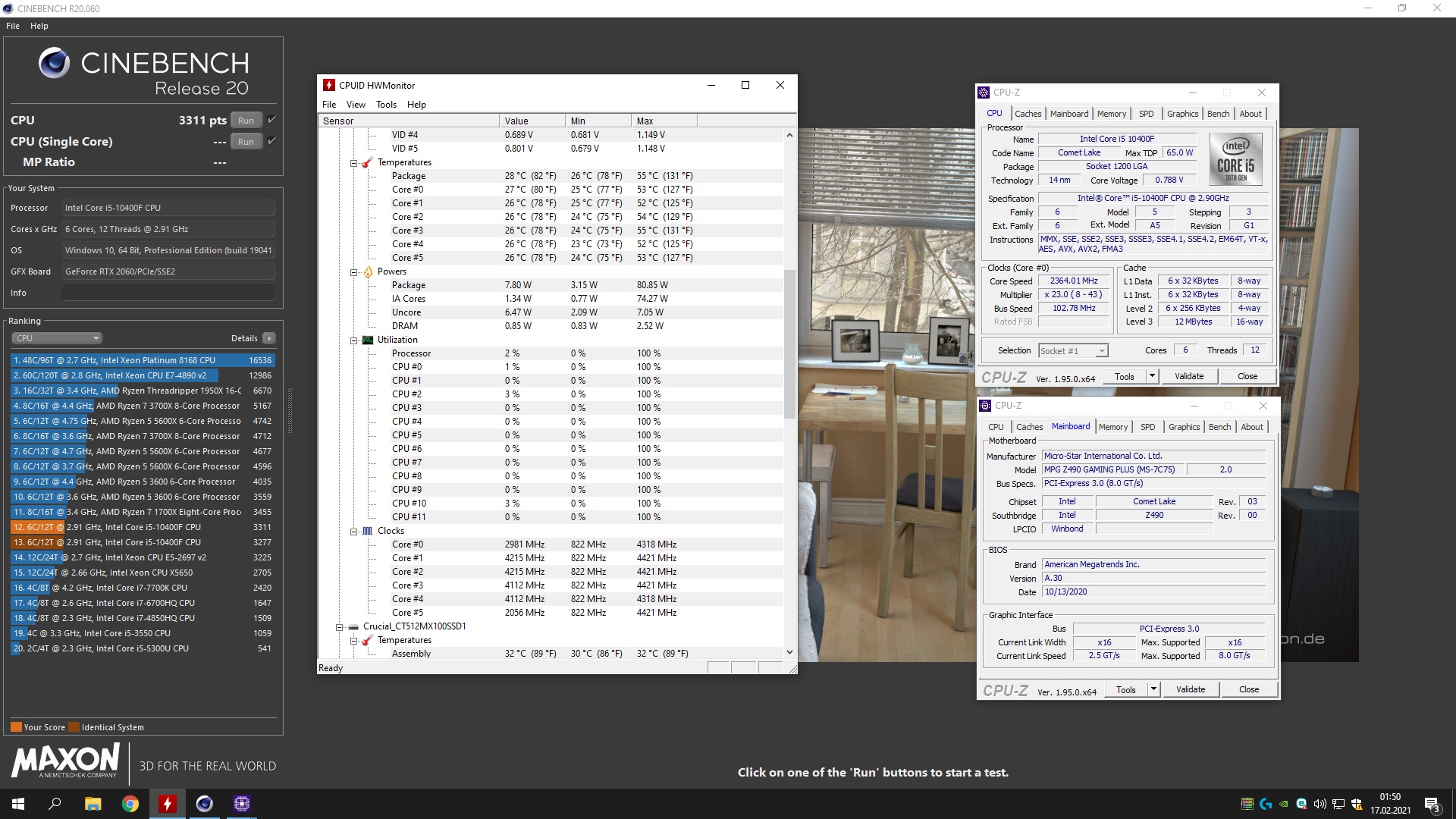This screenshot has width=1456, height=819.
Task: Click the HWMonitor tray icon with colored bars
Action: coord(1247,804)
